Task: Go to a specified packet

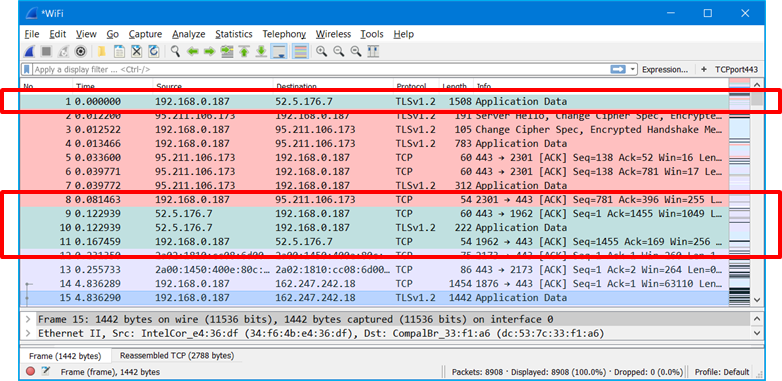Action: pyautogui.click(x=227, y=51)
